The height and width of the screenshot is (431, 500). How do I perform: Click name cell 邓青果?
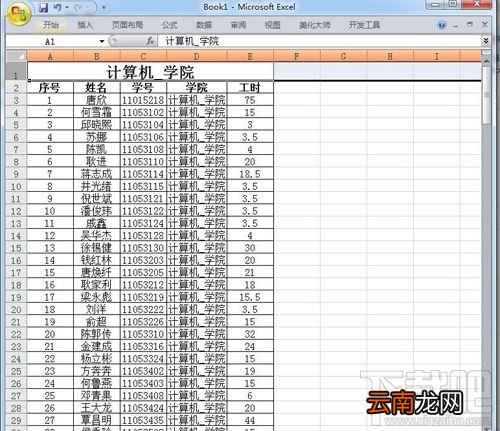click(x=97, y=396)
